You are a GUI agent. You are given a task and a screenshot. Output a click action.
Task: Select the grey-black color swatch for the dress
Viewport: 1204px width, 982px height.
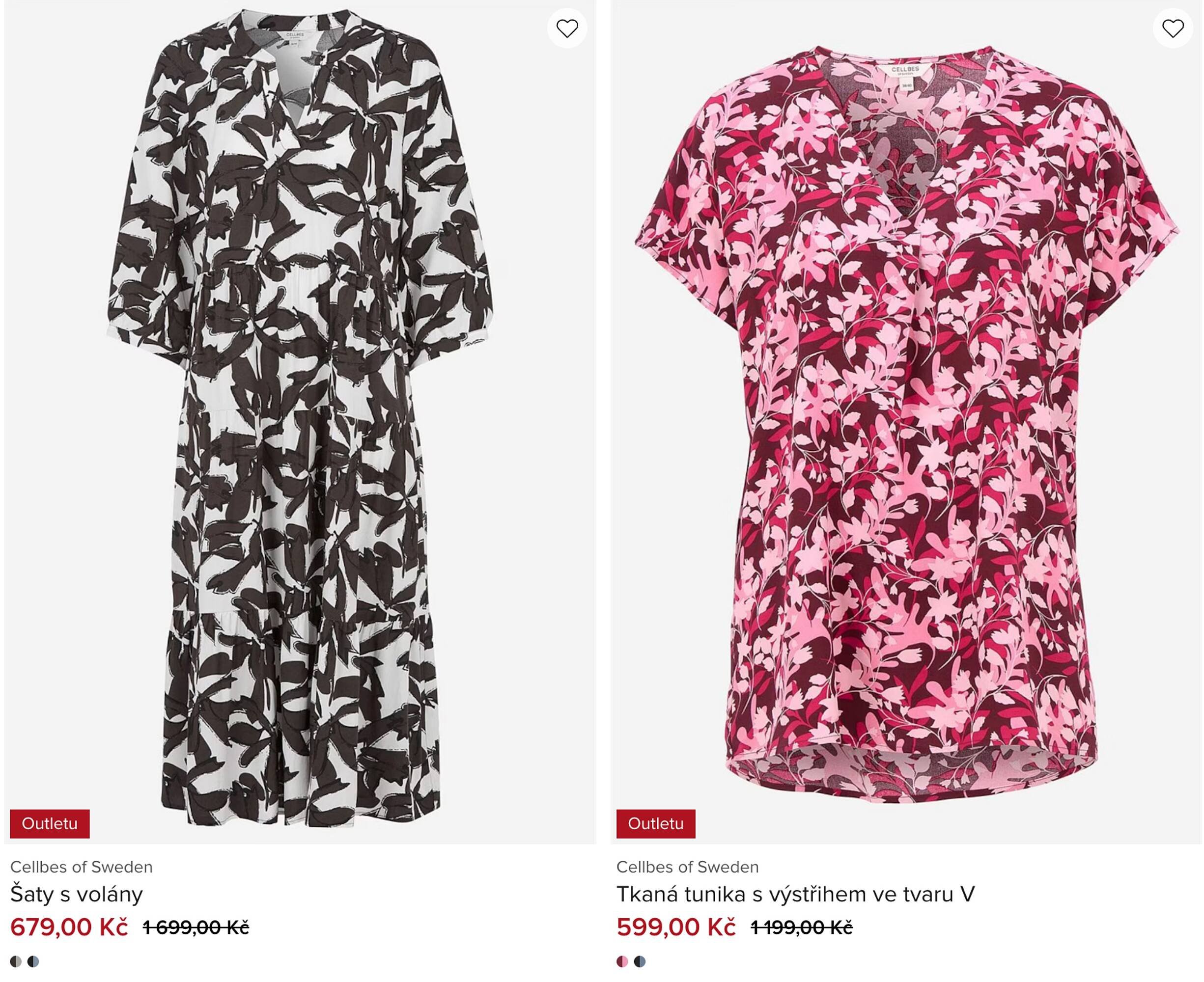(x=16, y=962)
